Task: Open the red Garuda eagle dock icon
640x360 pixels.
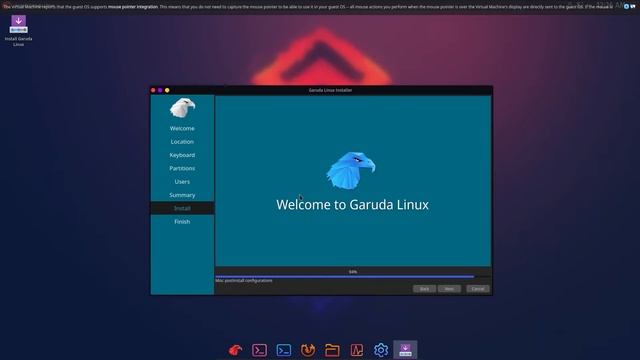Action: coord(235,350)
